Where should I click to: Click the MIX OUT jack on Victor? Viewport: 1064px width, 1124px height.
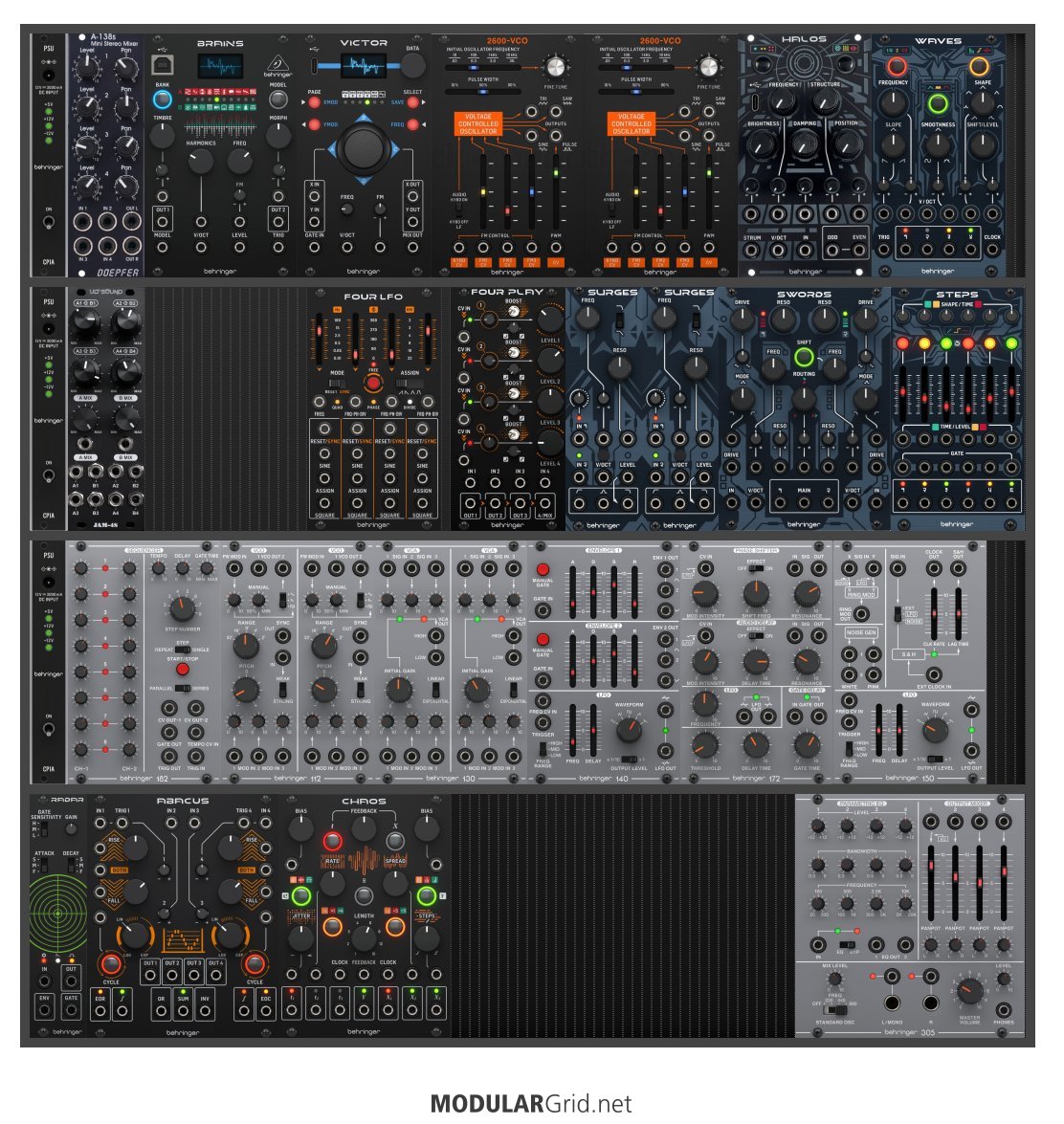point(413,248)
